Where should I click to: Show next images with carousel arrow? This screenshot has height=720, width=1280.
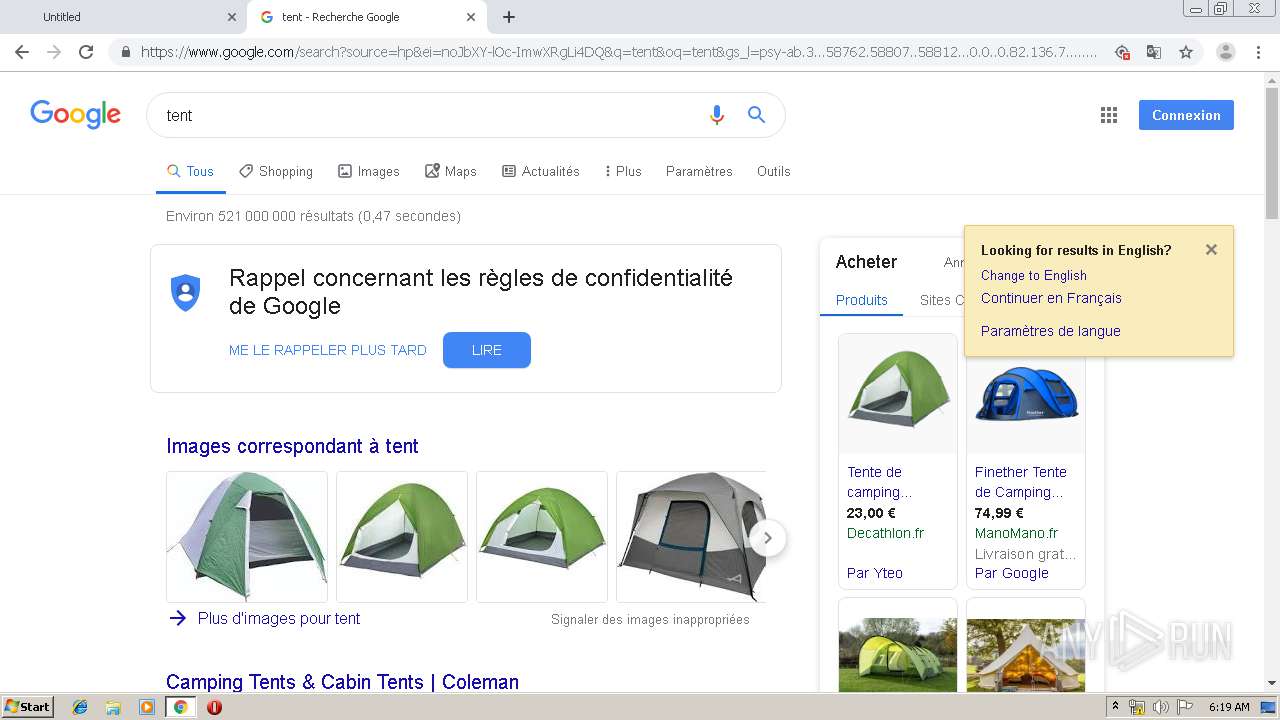click(768, 538)
